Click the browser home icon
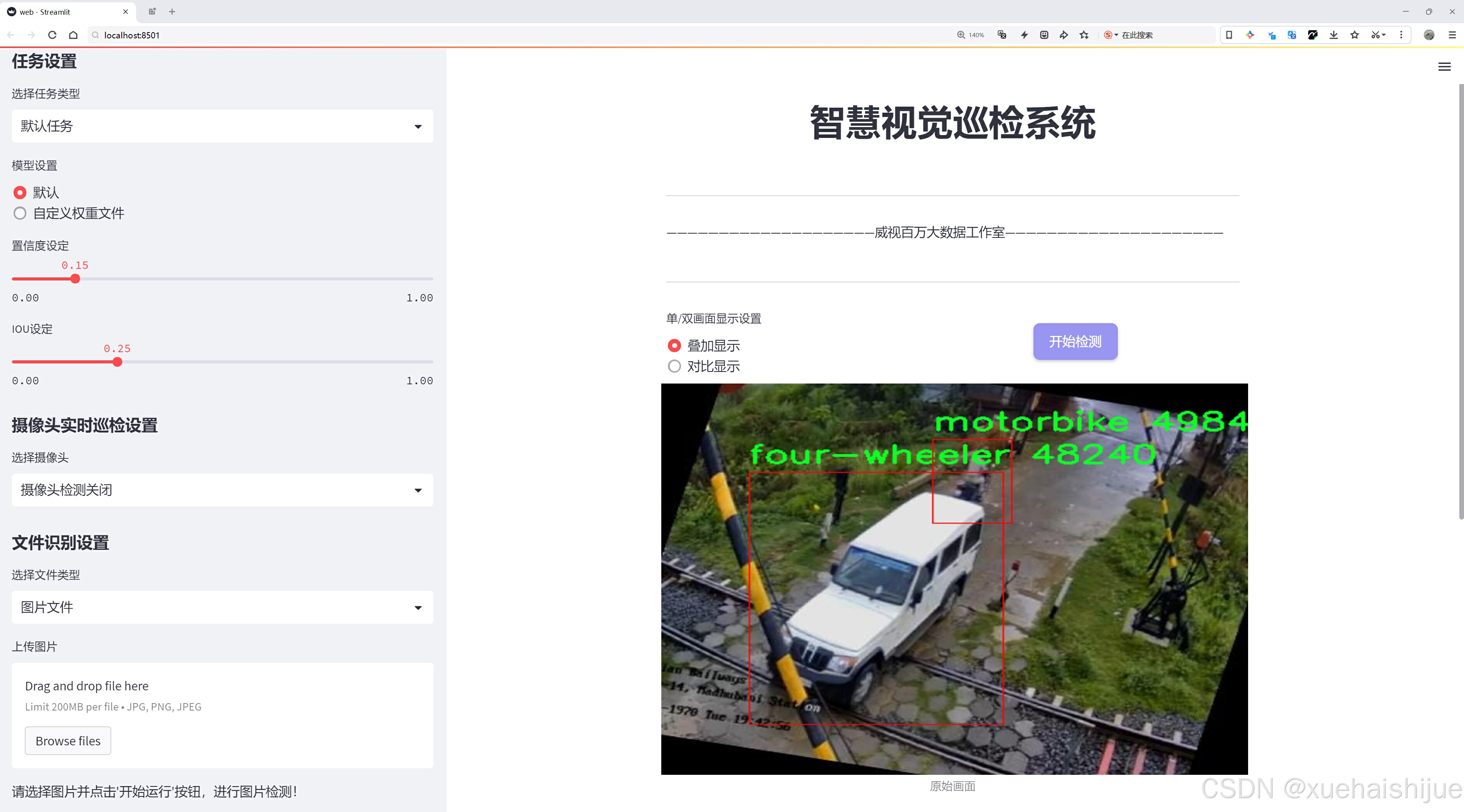The height and width of the screenshot is (812, 1464). point(73,35)
